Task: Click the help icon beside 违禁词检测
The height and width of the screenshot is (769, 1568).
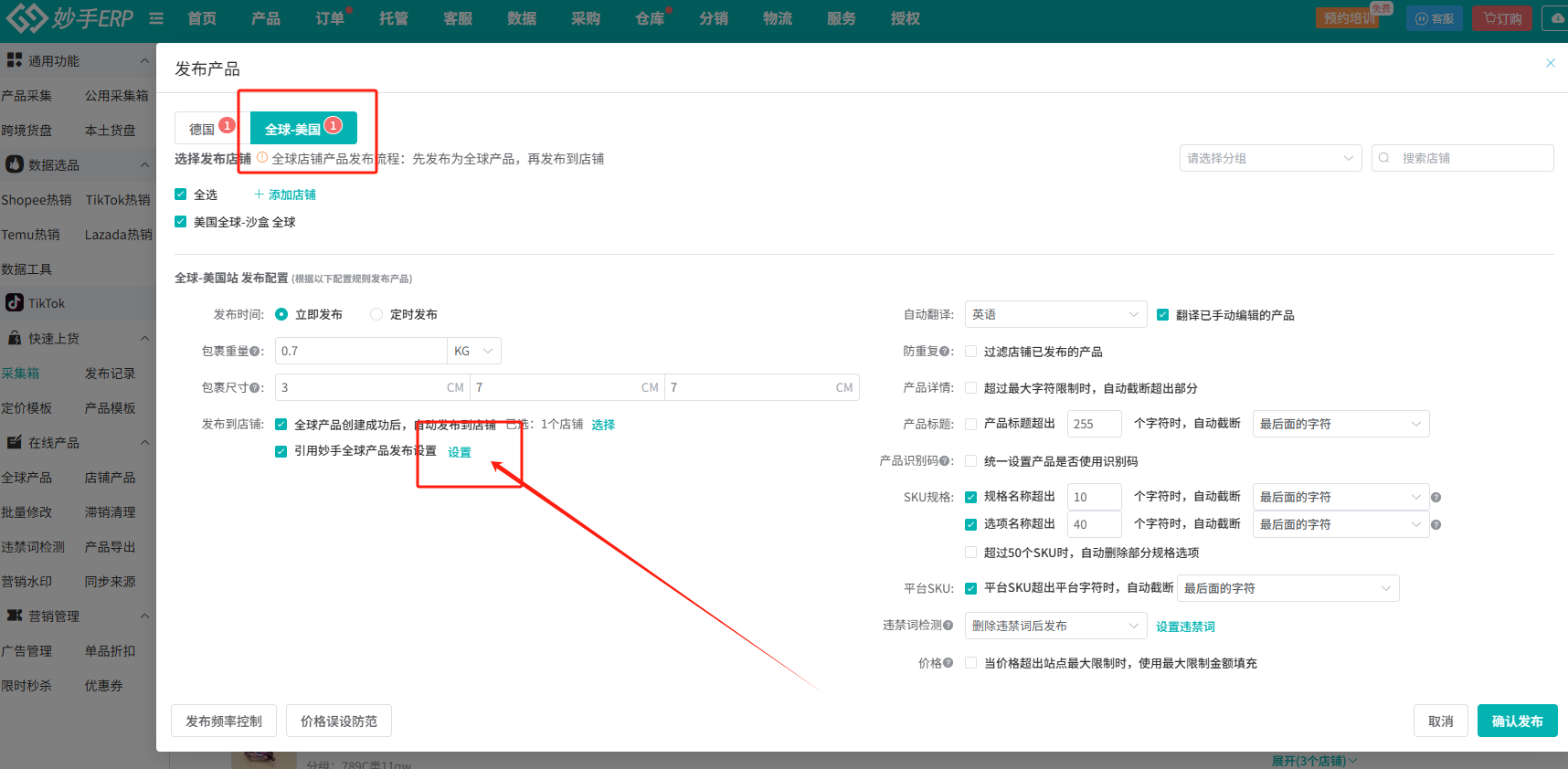Action: (948, 626)
